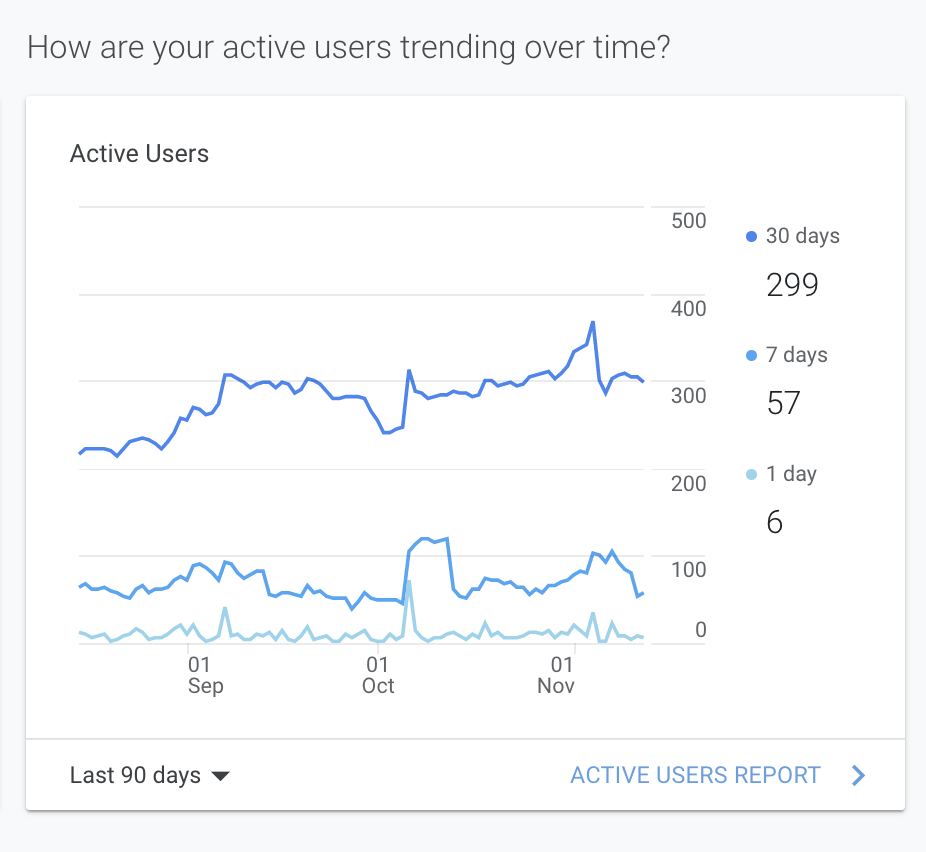This screenshot has width=926, height=852.
Task: Open the "Last 90 days" date range dropdown
Action: pyautogui.click(x=150, y=775)
